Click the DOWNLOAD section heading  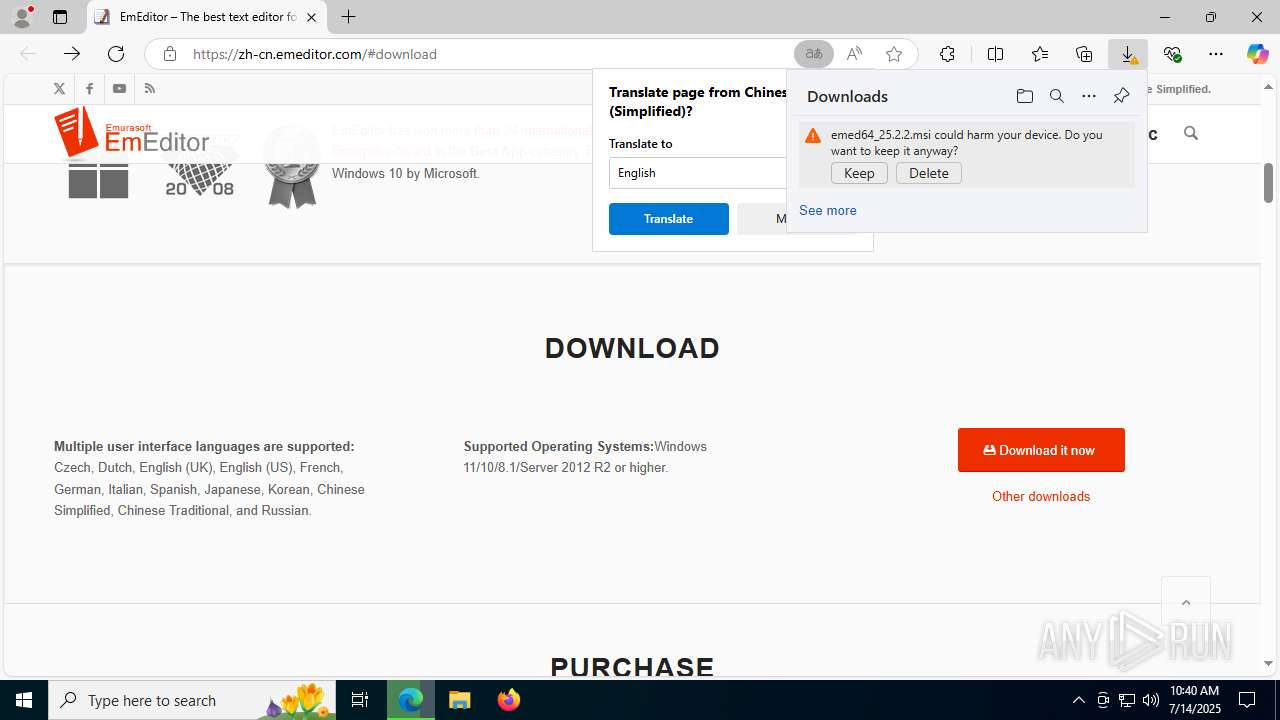[x=632, y=348]
